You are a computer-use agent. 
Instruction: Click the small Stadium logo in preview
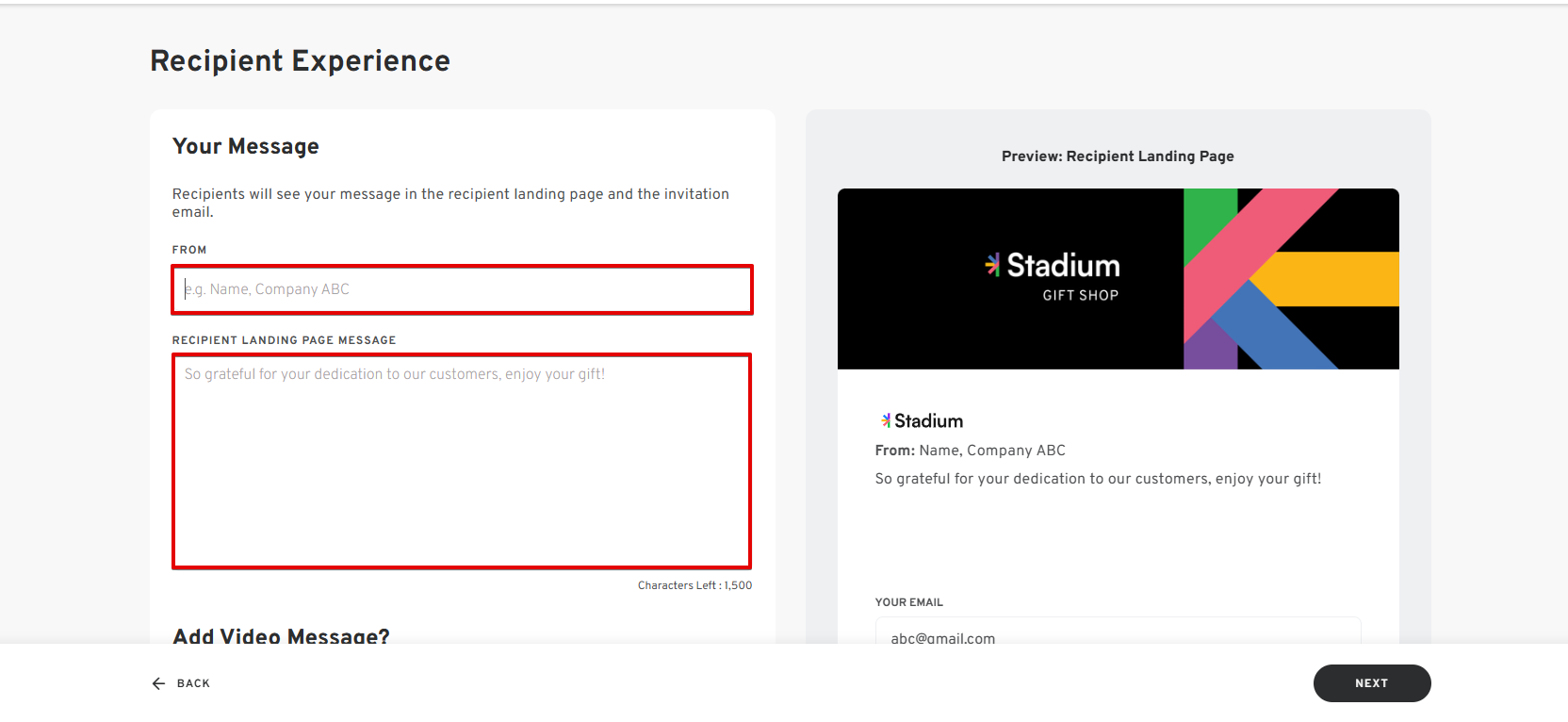(922, 421)
